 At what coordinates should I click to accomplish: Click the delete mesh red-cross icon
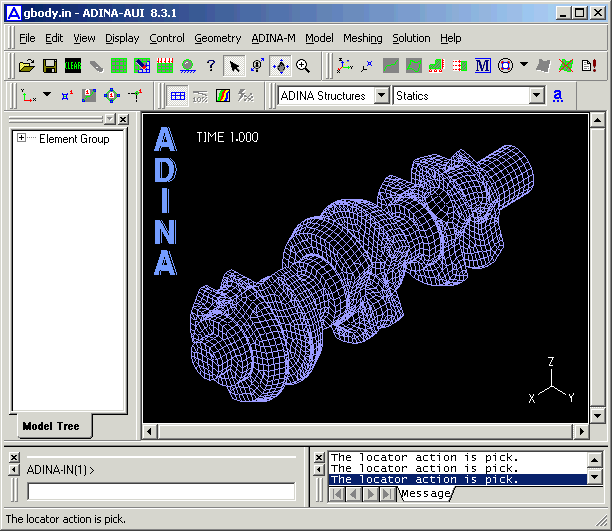(566, 66)
